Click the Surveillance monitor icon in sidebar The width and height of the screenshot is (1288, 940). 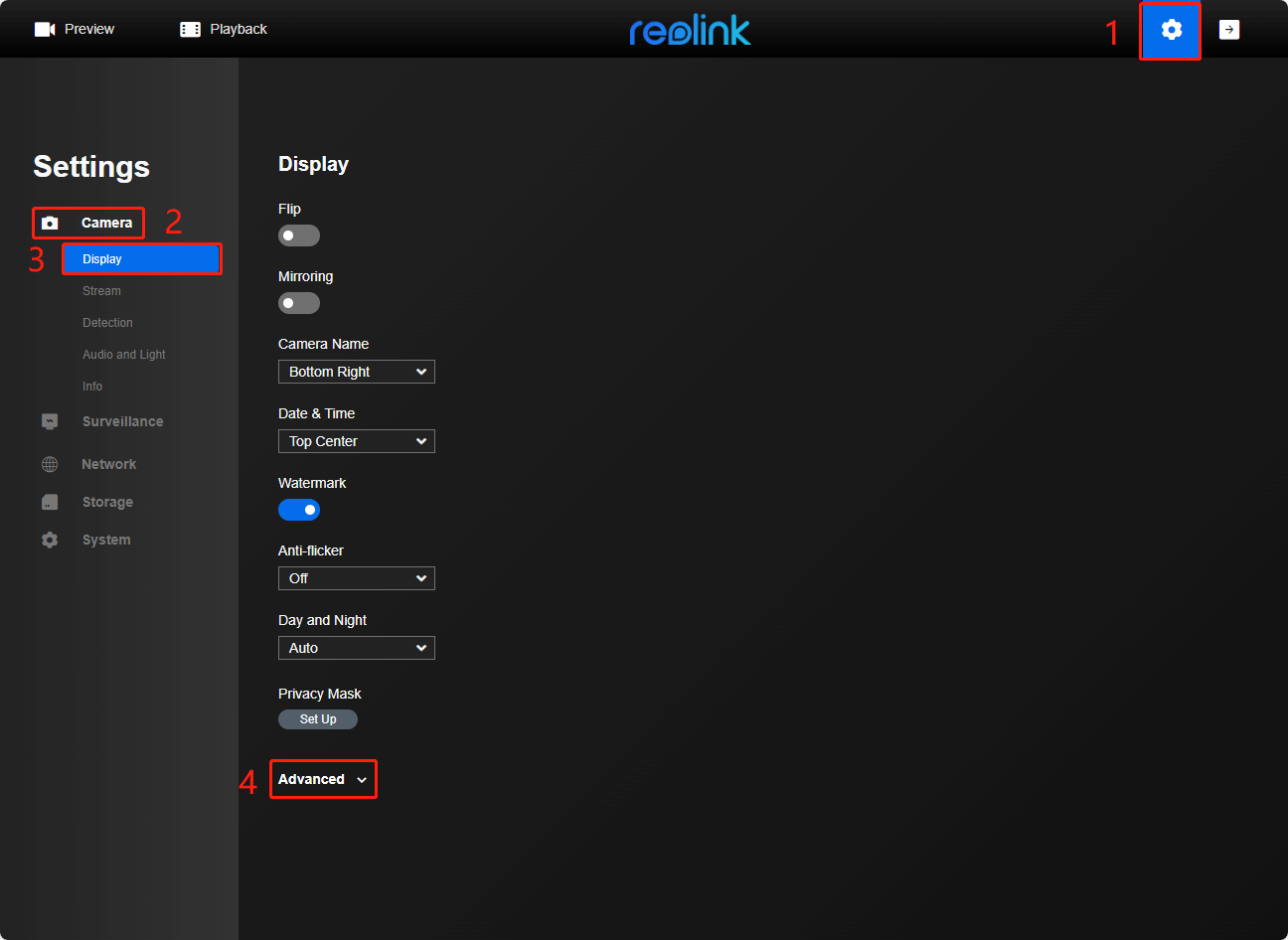click(50, 421)
